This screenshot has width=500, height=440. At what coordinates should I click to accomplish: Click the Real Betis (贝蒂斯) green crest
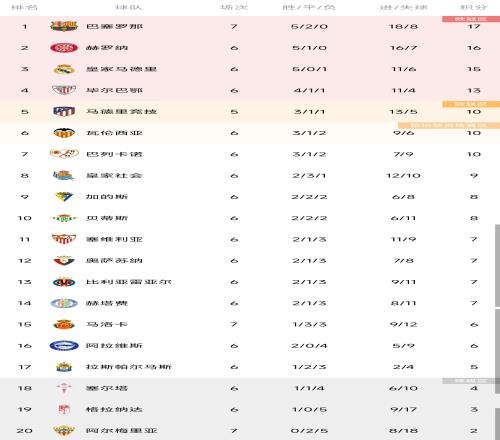[64, 218]
